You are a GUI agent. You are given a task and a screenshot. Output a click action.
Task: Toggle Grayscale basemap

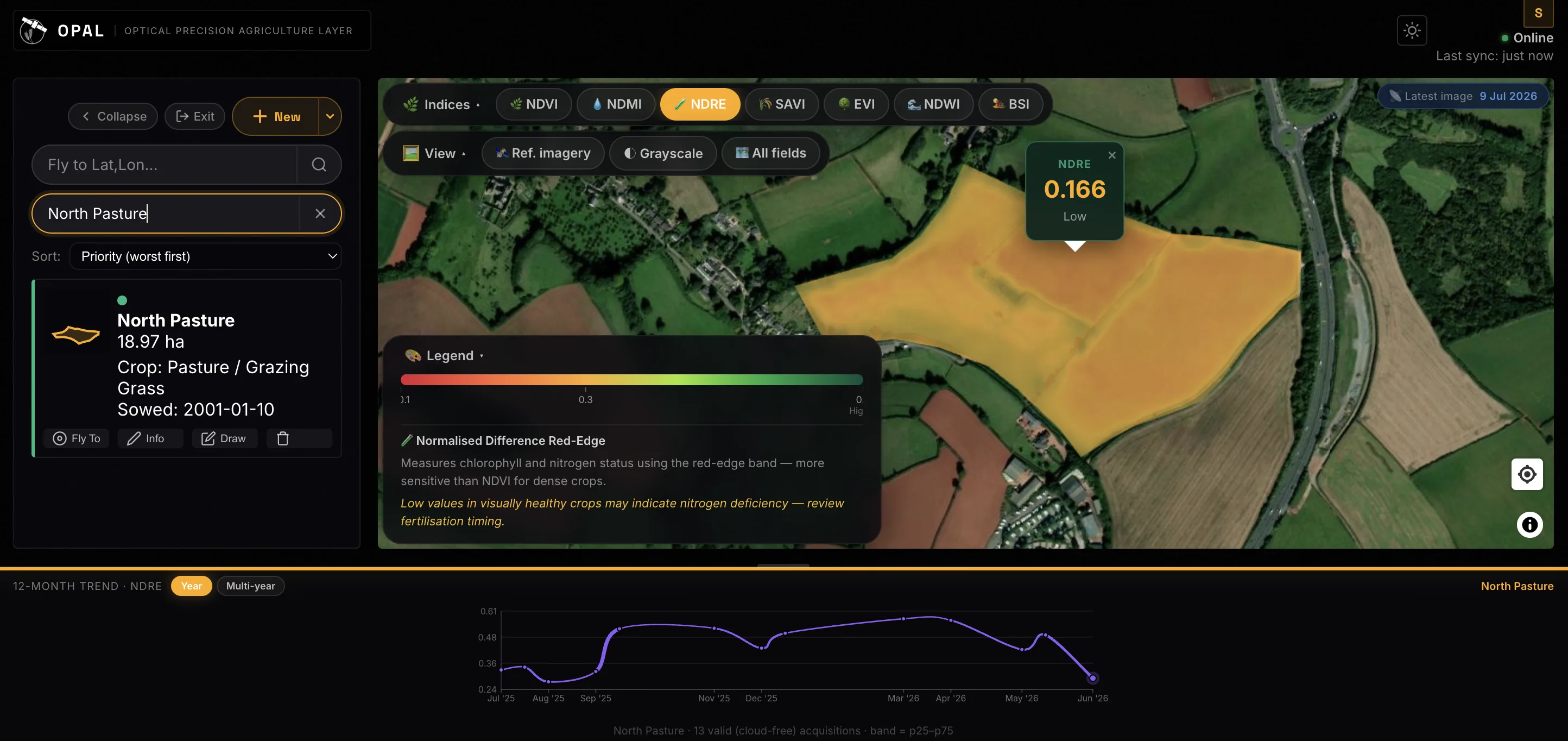pos(663,153)
